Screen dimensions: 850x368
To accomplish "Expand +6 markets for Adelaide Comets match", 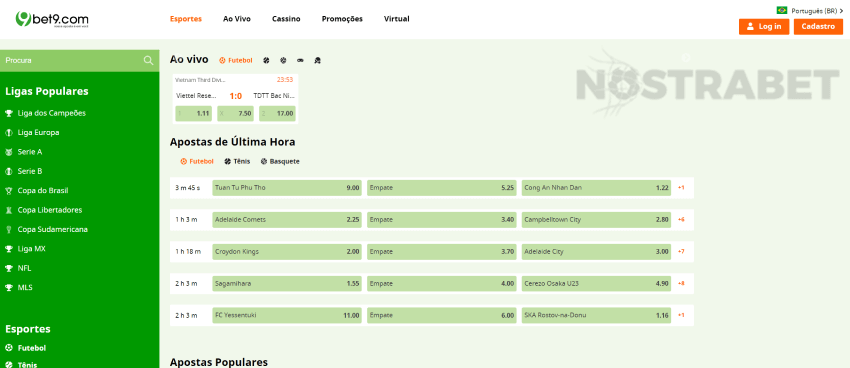I will 681,219.
